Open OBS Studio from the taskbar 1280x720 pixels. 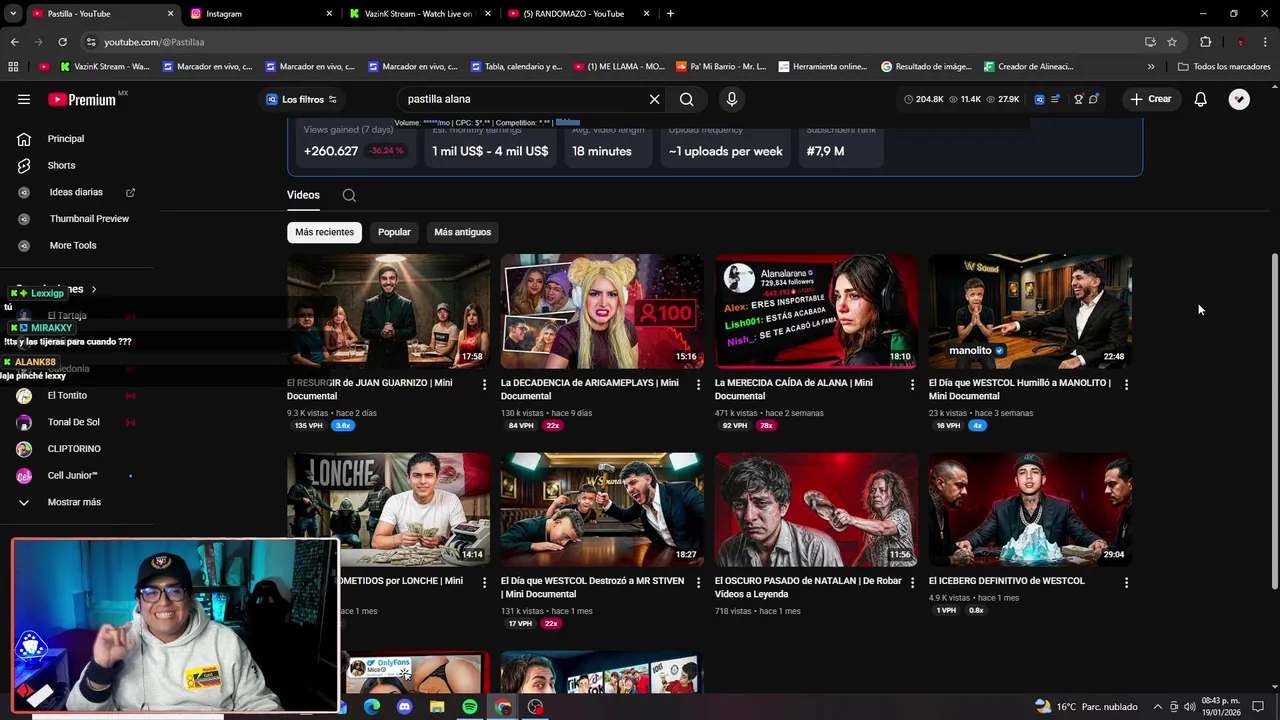[x=536, y=707]
